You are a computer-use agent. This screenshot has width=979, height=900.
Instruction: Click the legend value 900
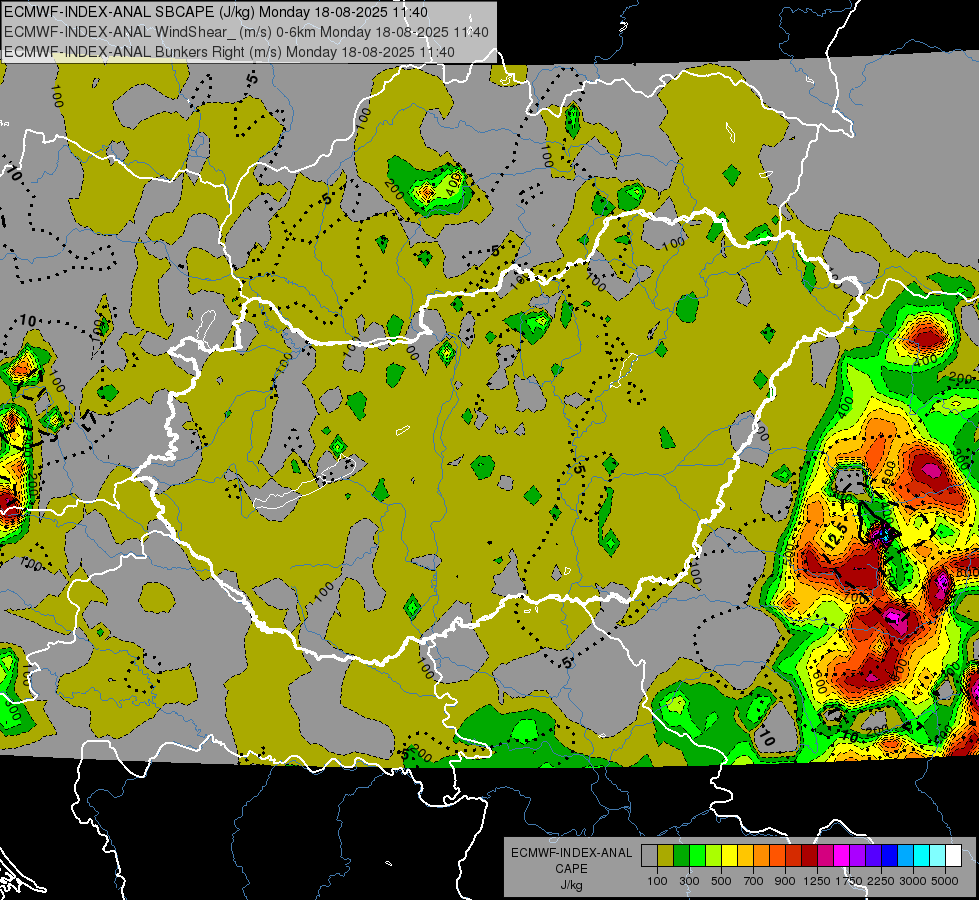coord(785,881)
